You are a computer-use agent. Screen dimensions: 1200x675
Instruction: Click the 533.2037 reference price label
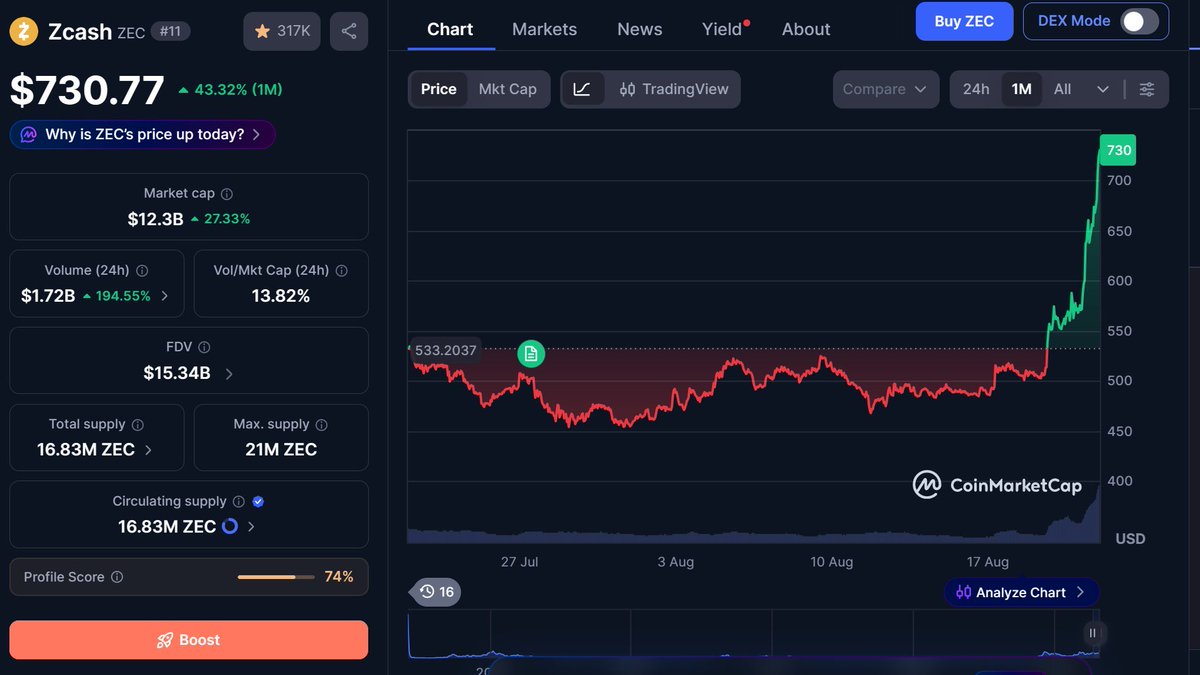tap(446, 350)
